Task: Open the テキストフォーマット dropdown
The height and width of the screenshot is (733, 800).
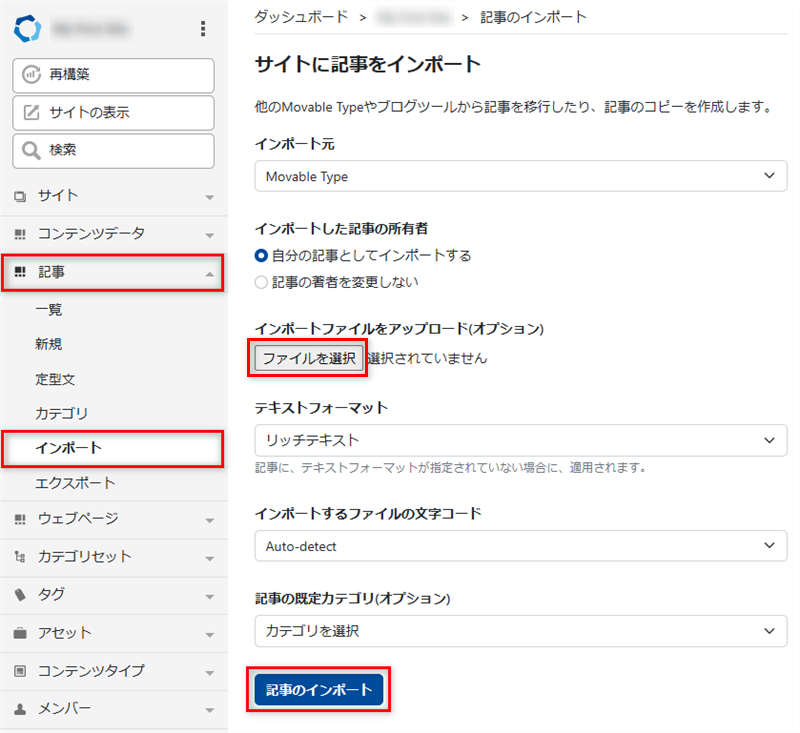Action: (520, 440)
